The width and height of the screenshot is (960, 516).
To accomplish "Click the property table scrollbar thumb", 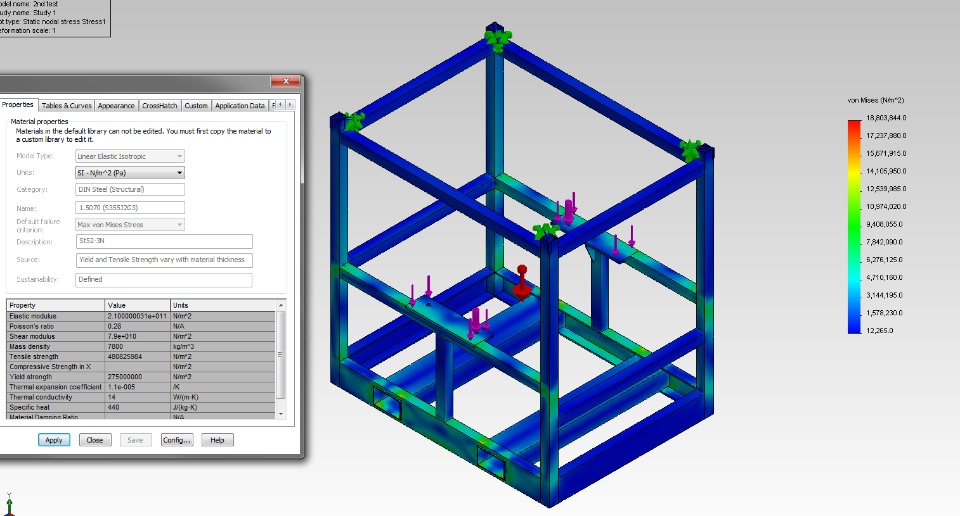I will 281,354.
